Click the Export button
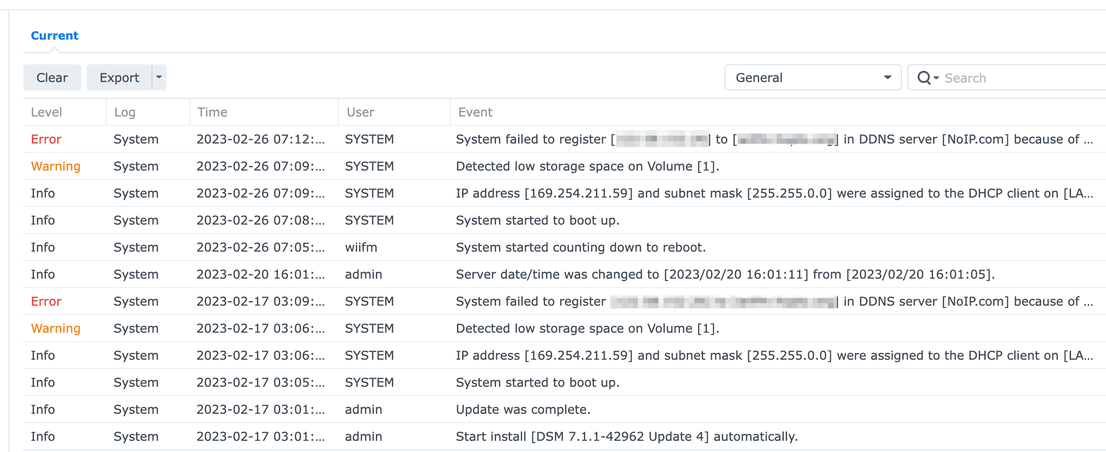1106x452 pixels. point(119,78)
